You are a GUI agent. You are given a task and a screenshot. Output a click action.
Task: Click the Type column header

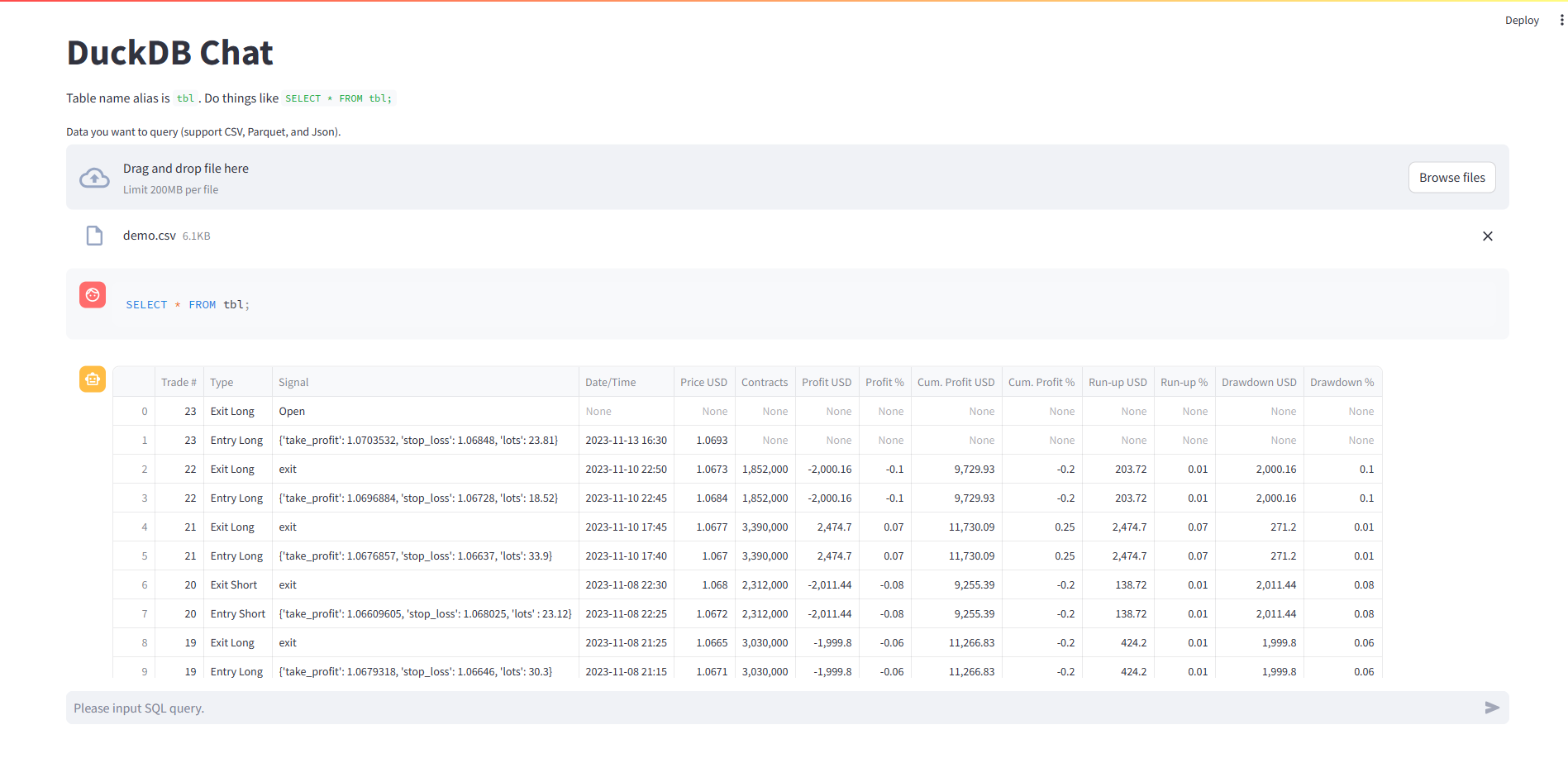pos(238,382)
